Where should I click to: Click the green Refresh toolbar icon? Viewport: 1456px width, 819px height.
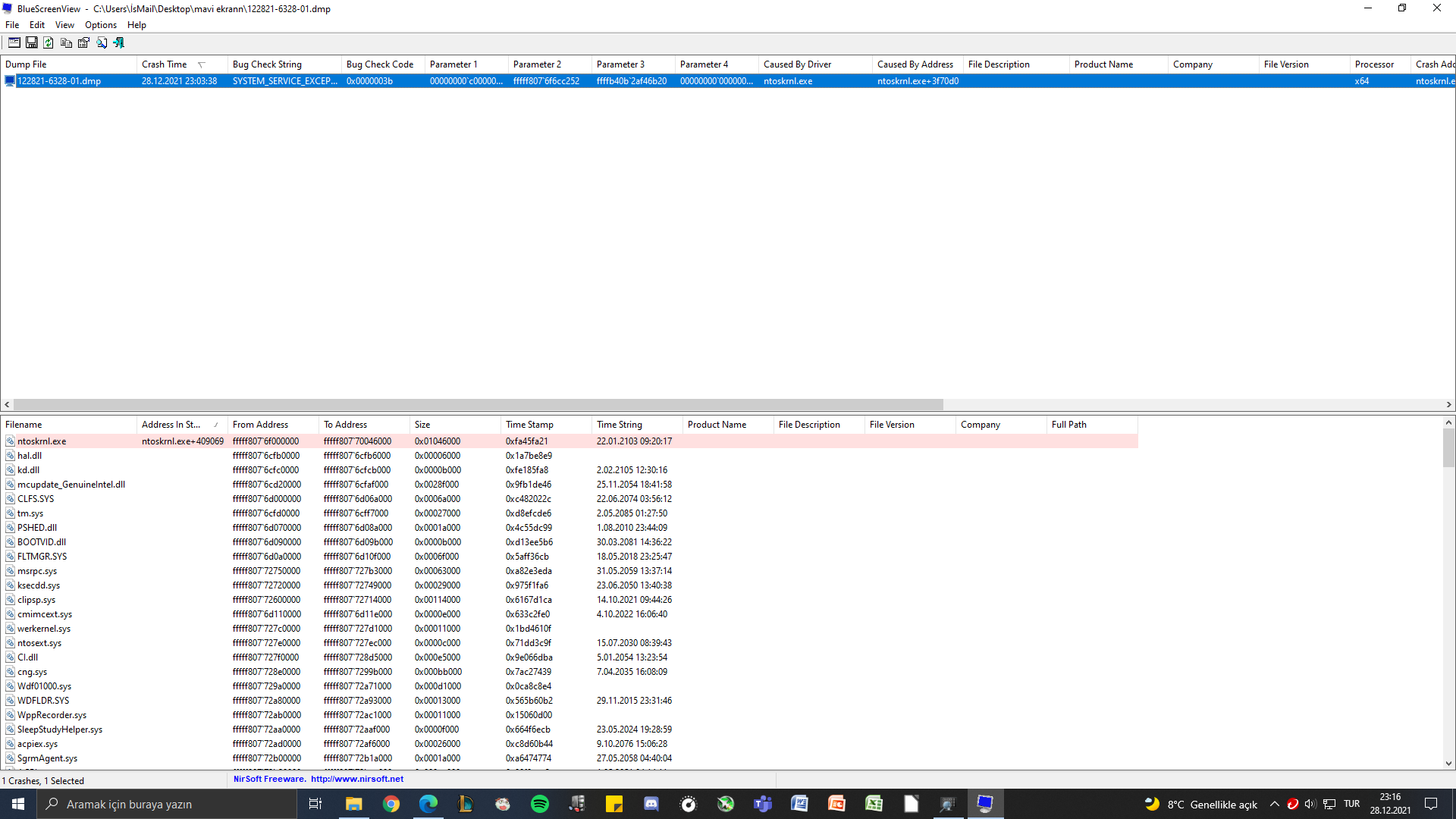coord(49,43)
